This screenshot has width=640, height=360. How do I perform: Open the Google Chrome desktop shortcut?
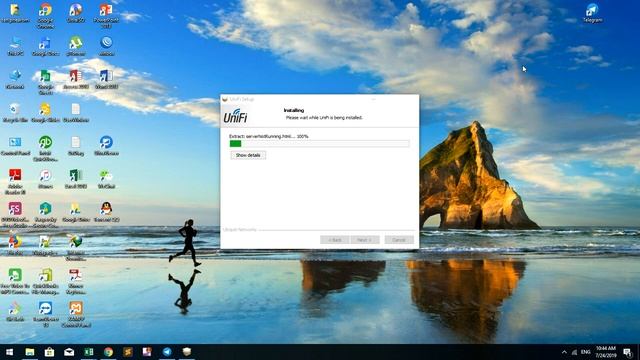[45, 16]
